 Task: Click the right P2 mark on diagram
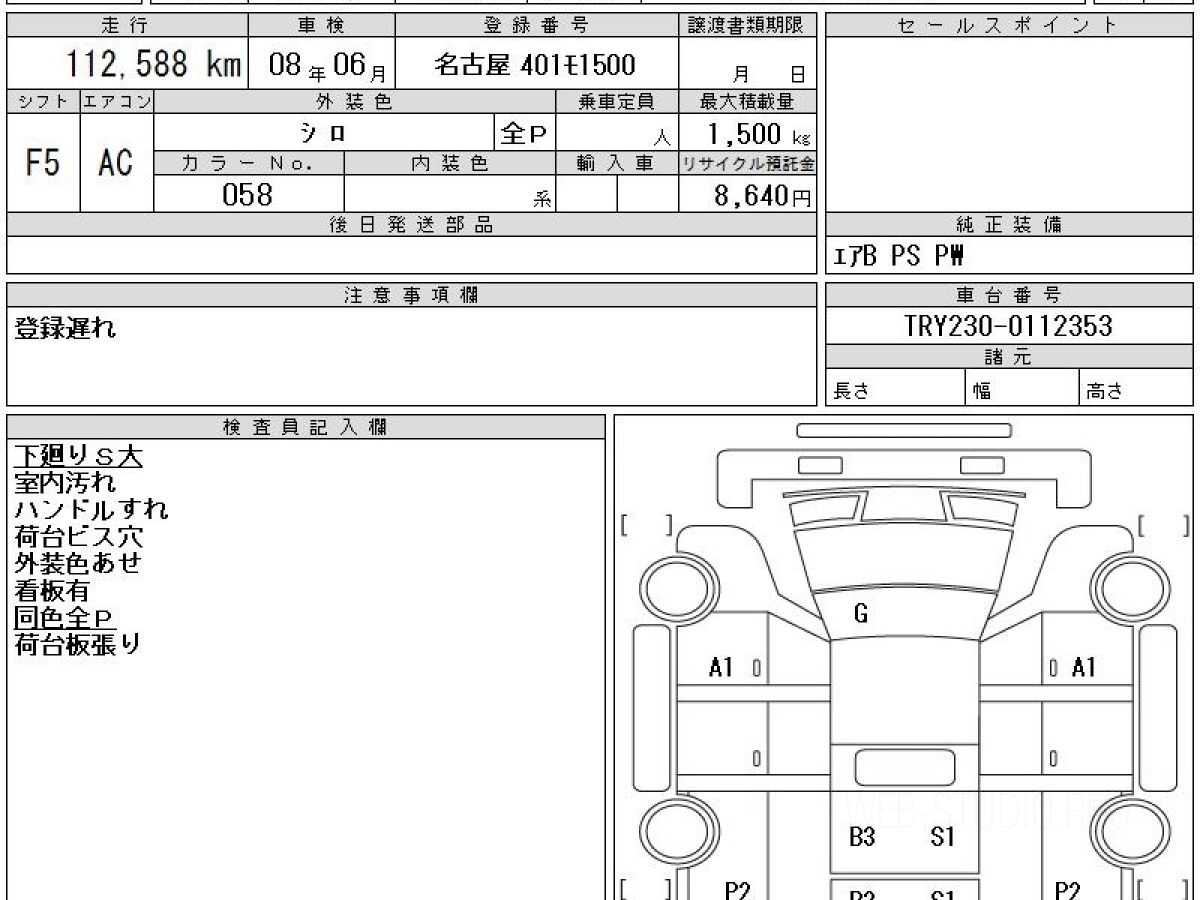[x=1067, y=889]
